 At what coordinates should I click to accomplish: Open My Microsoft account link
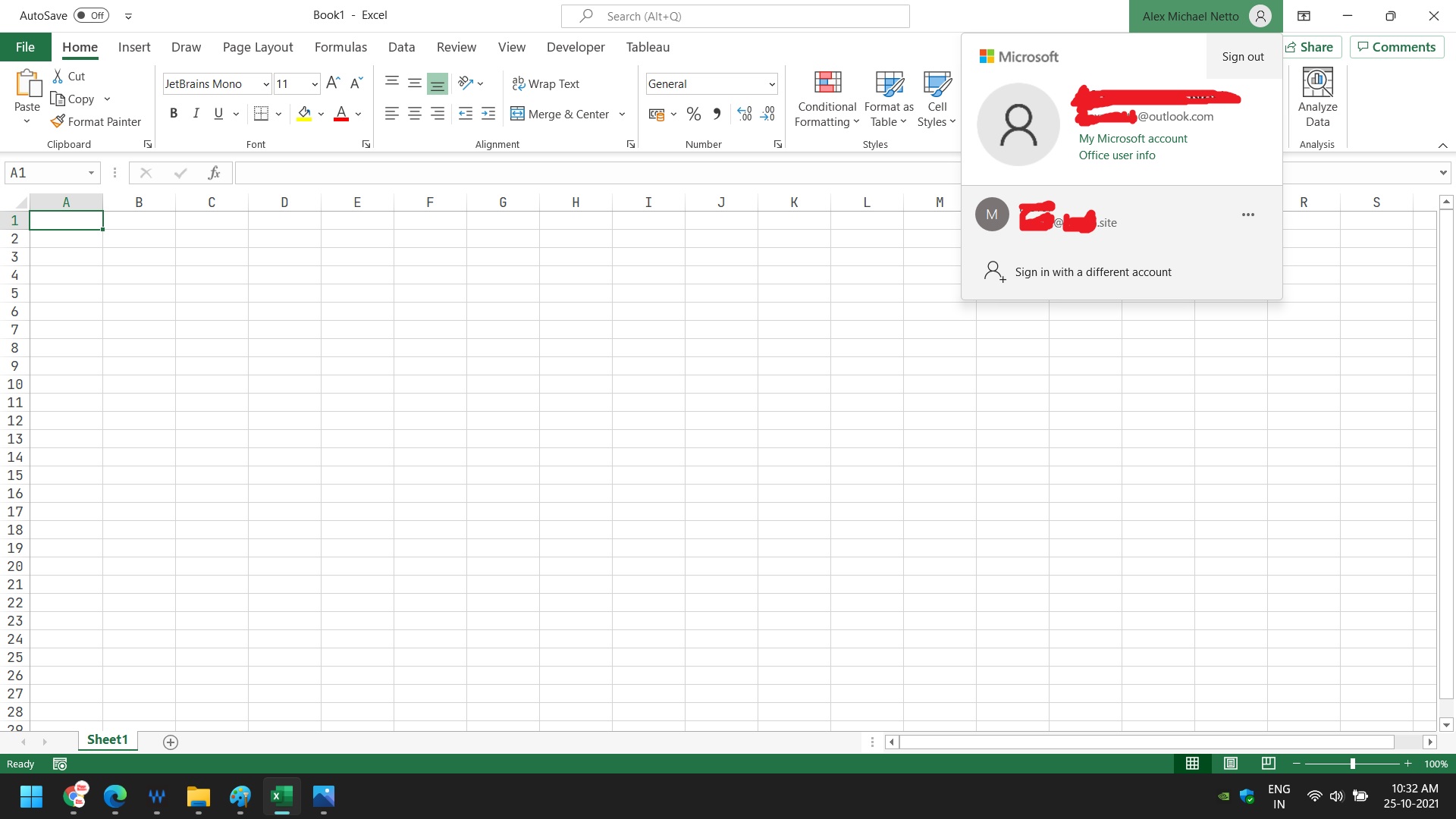[1133, 139]
